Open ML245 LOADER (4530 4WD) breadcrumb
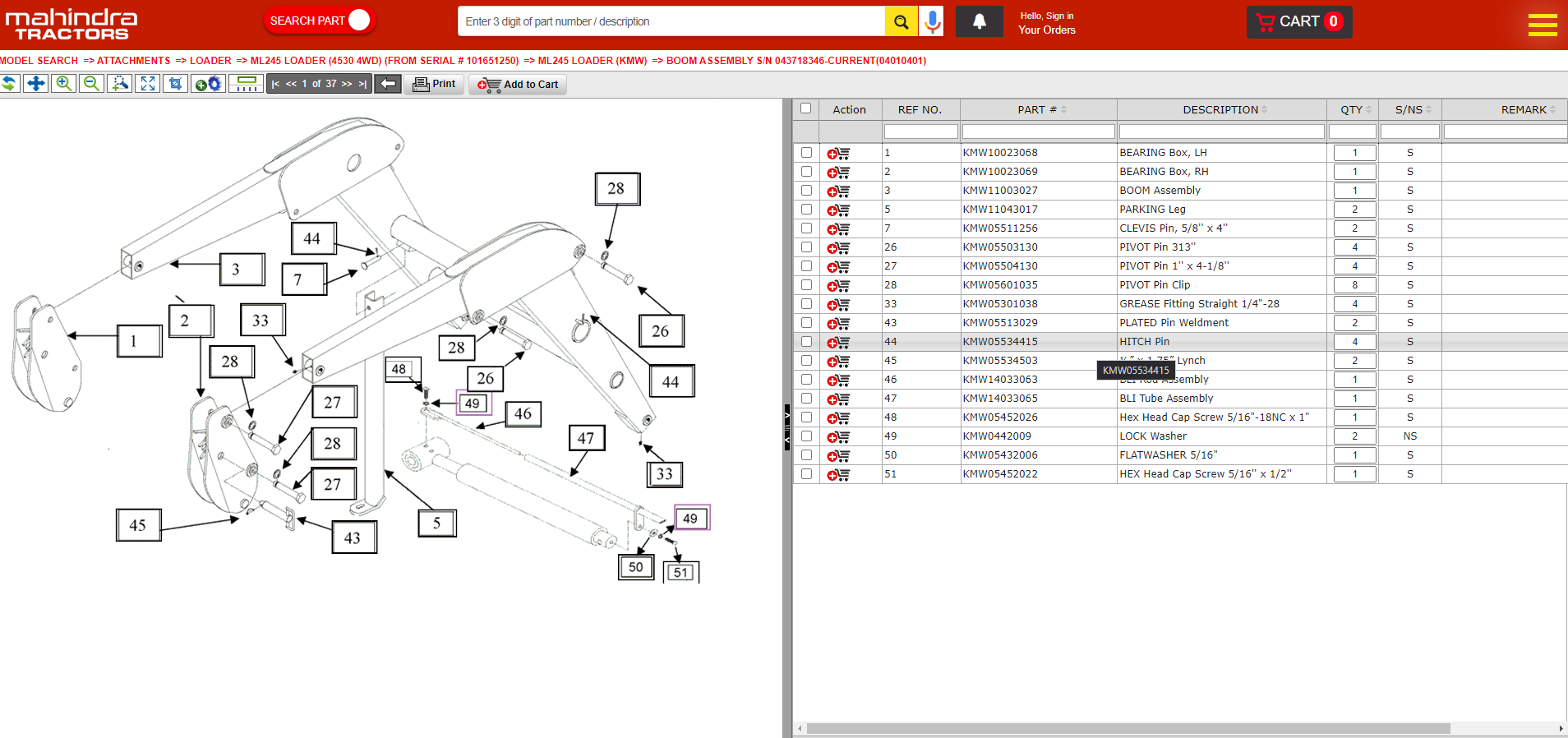 (385, 61)
